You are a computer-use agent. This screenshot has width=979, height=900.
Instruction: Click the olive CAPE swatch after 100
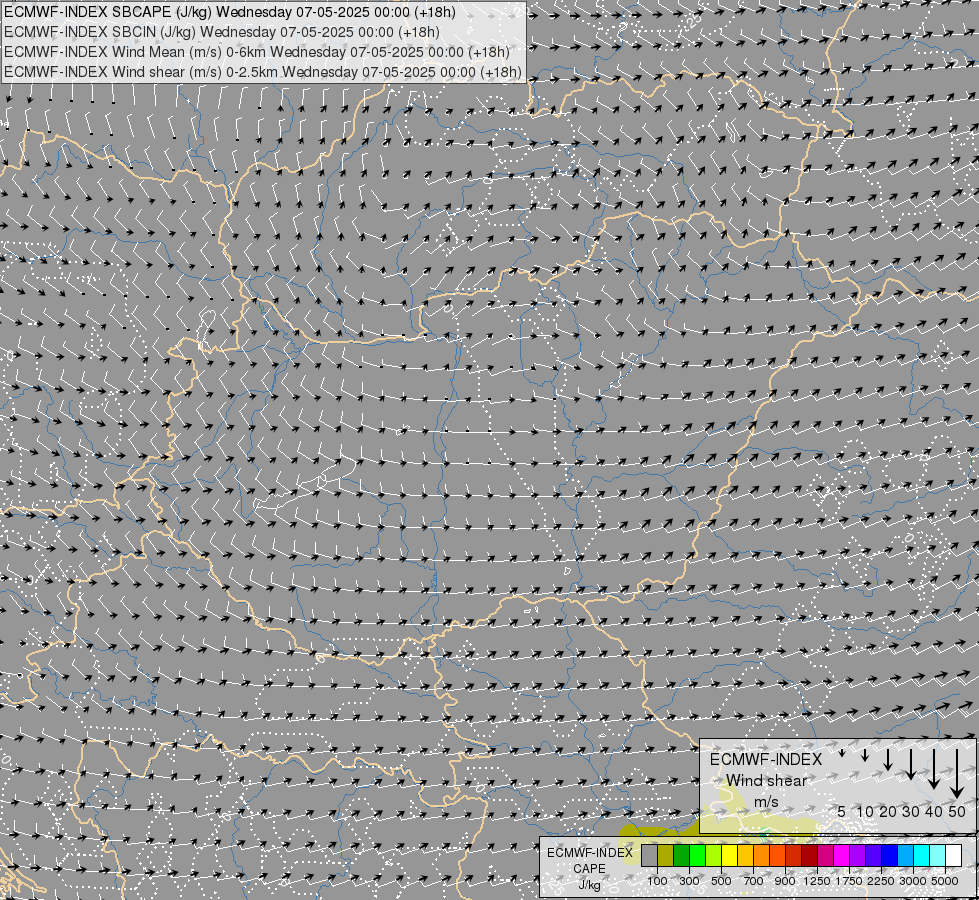[x=666, y=855]
